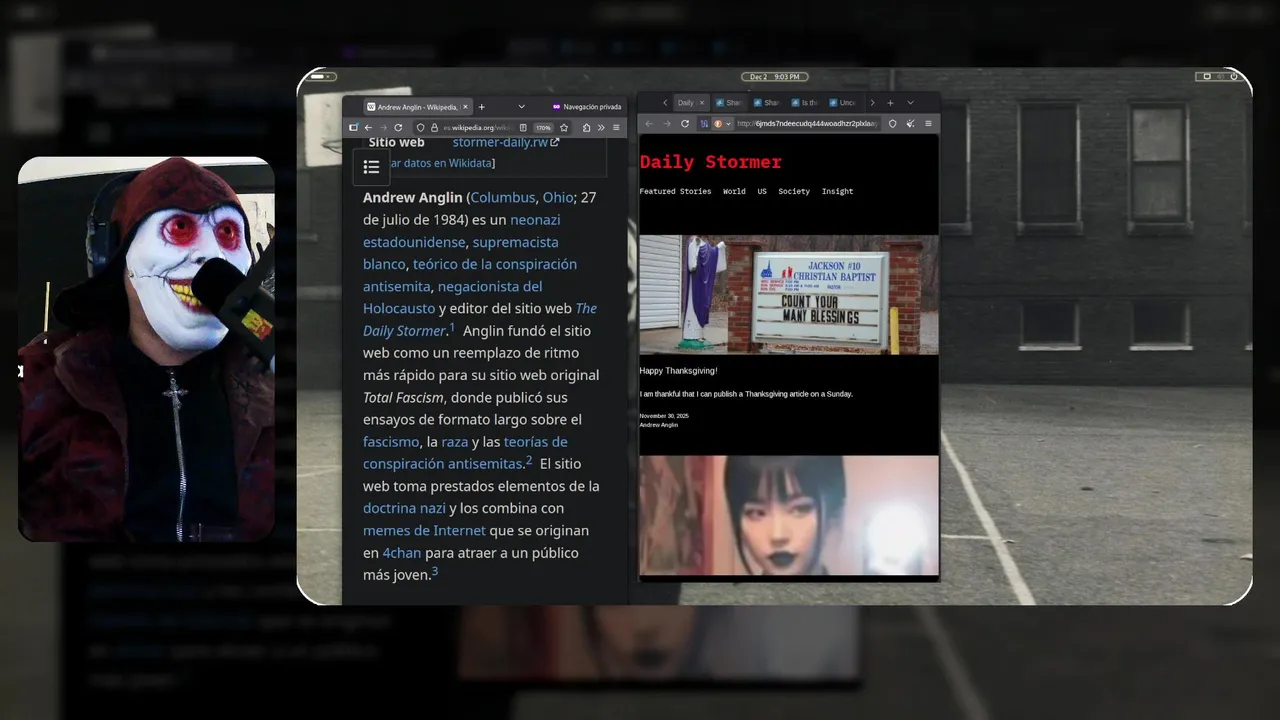This screenshot has height=720, width=1280.
Task: Bookmark the Wikipedia page with the star
Action: pos(564,127)
